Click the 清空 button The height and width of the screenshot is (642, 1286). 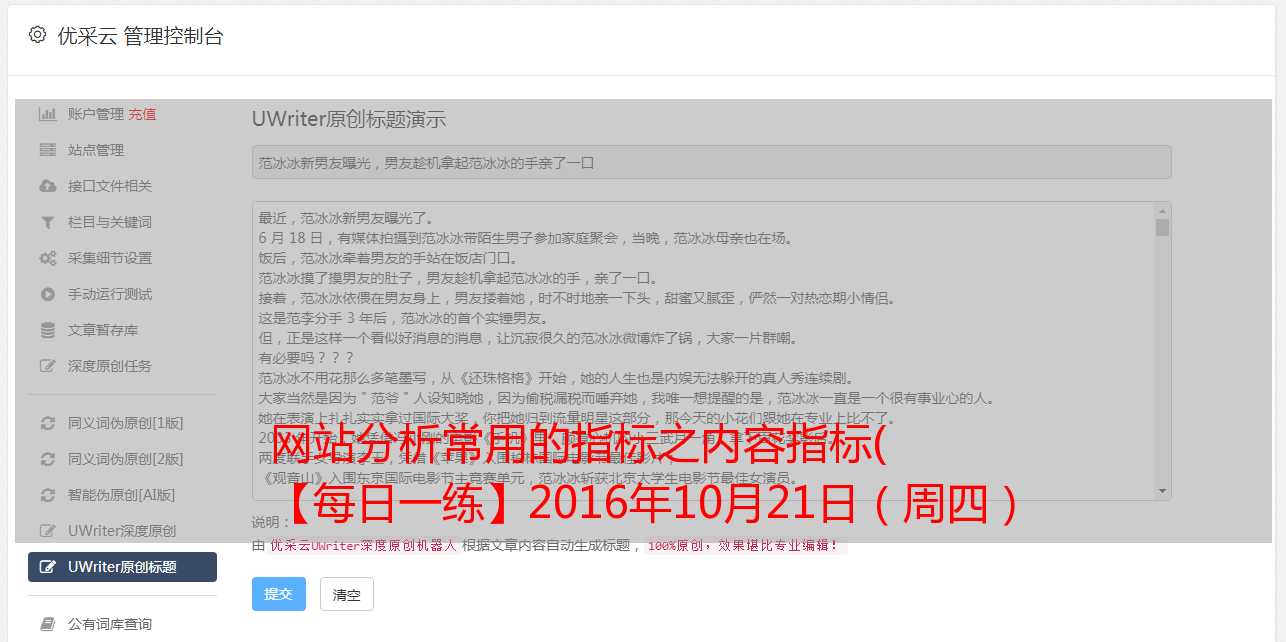(347, 594)
